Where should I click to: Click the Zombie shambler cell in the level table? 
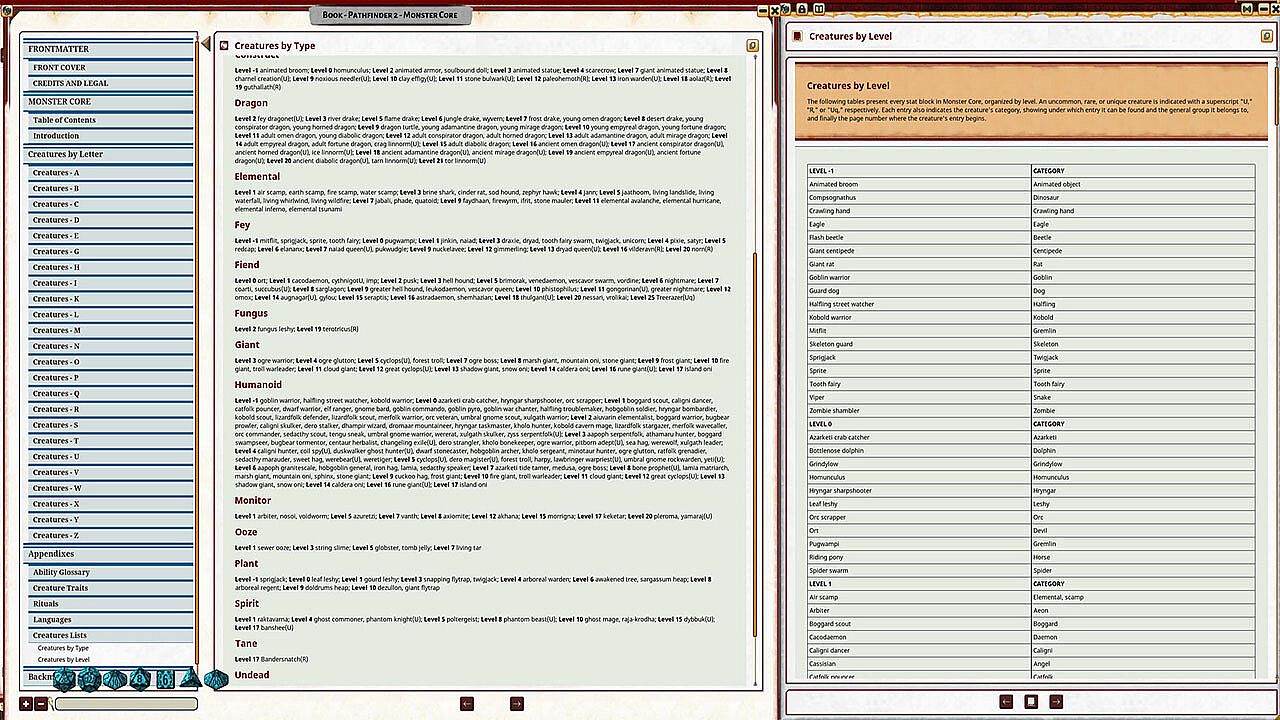point(919,411)
